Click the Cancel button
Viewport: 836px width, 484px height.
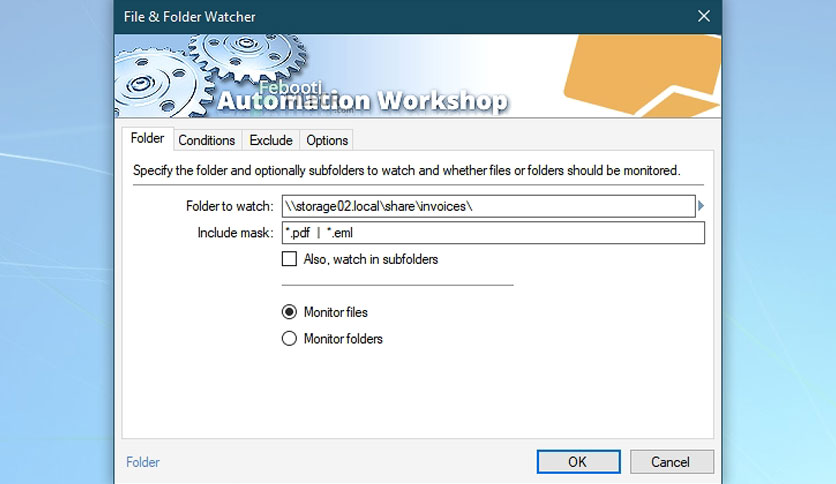pos(672,462)
